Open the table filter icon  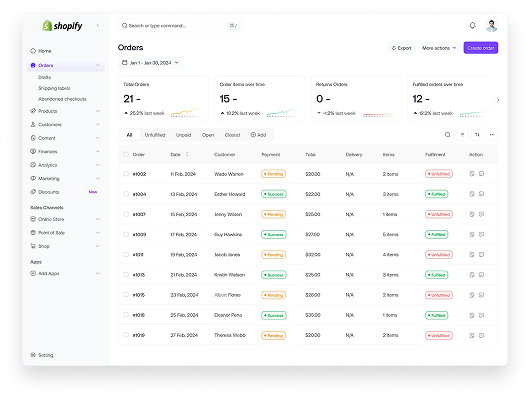coord(462,135)
